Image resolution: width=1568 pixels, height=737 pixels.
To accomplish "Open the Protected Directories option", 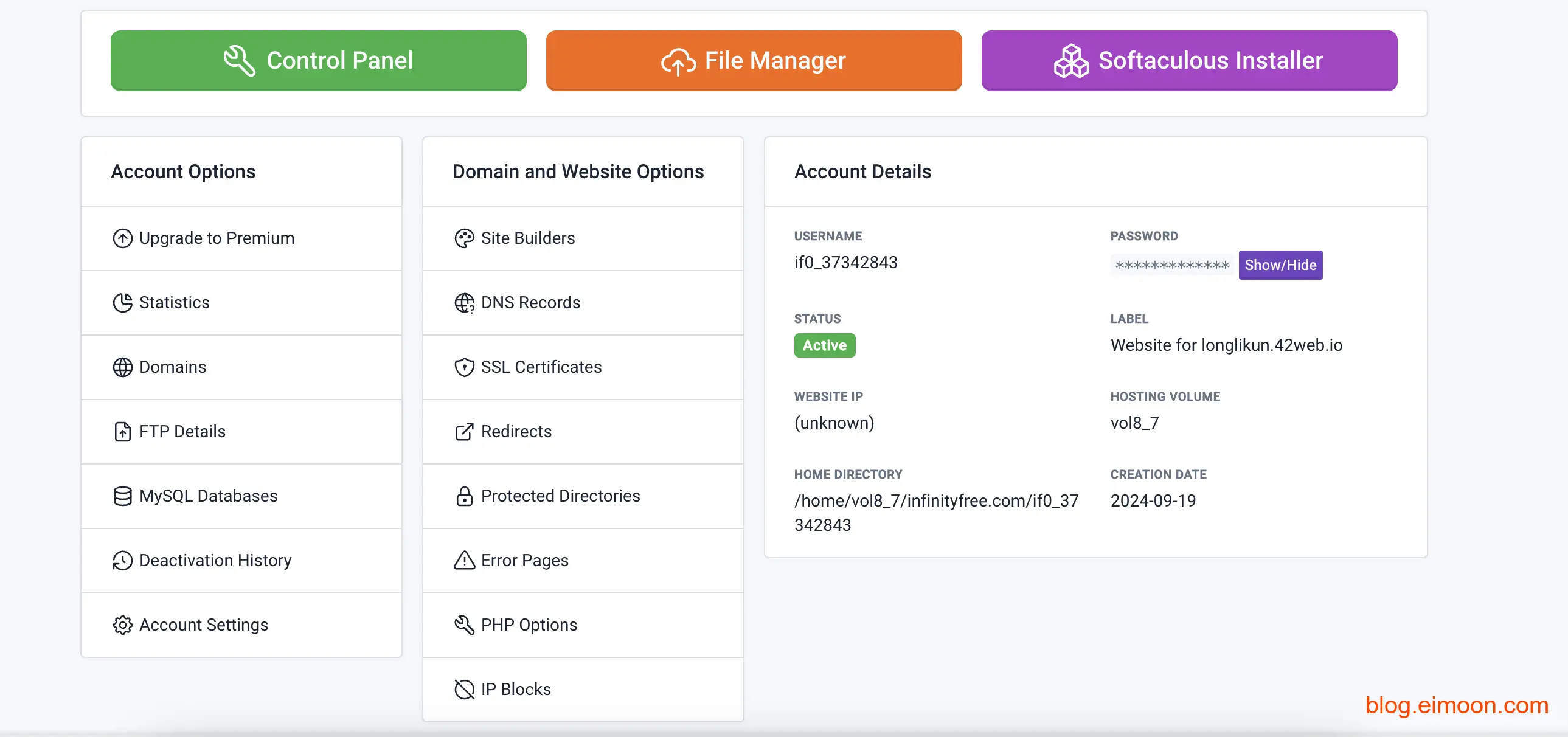I will [560, 496].
